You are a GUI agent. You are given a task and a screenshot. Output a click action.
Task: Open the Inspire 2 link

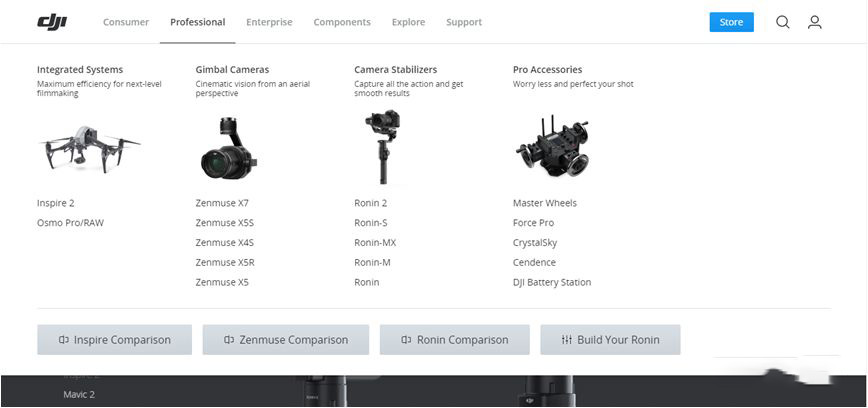[55, 203]
